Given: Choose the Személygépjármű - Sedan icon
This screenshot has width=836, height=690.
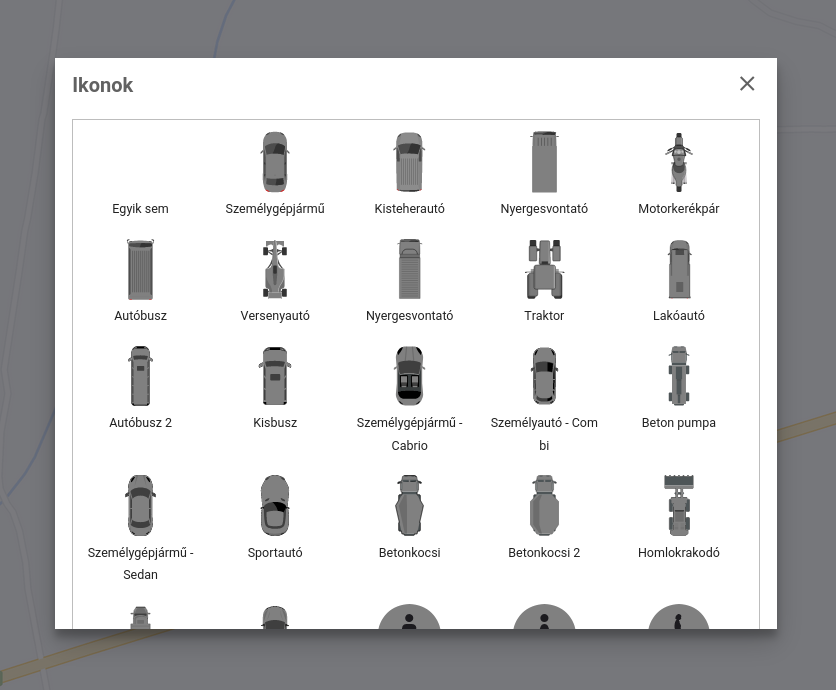Looking at the screenshot, I should click(141, 506).
